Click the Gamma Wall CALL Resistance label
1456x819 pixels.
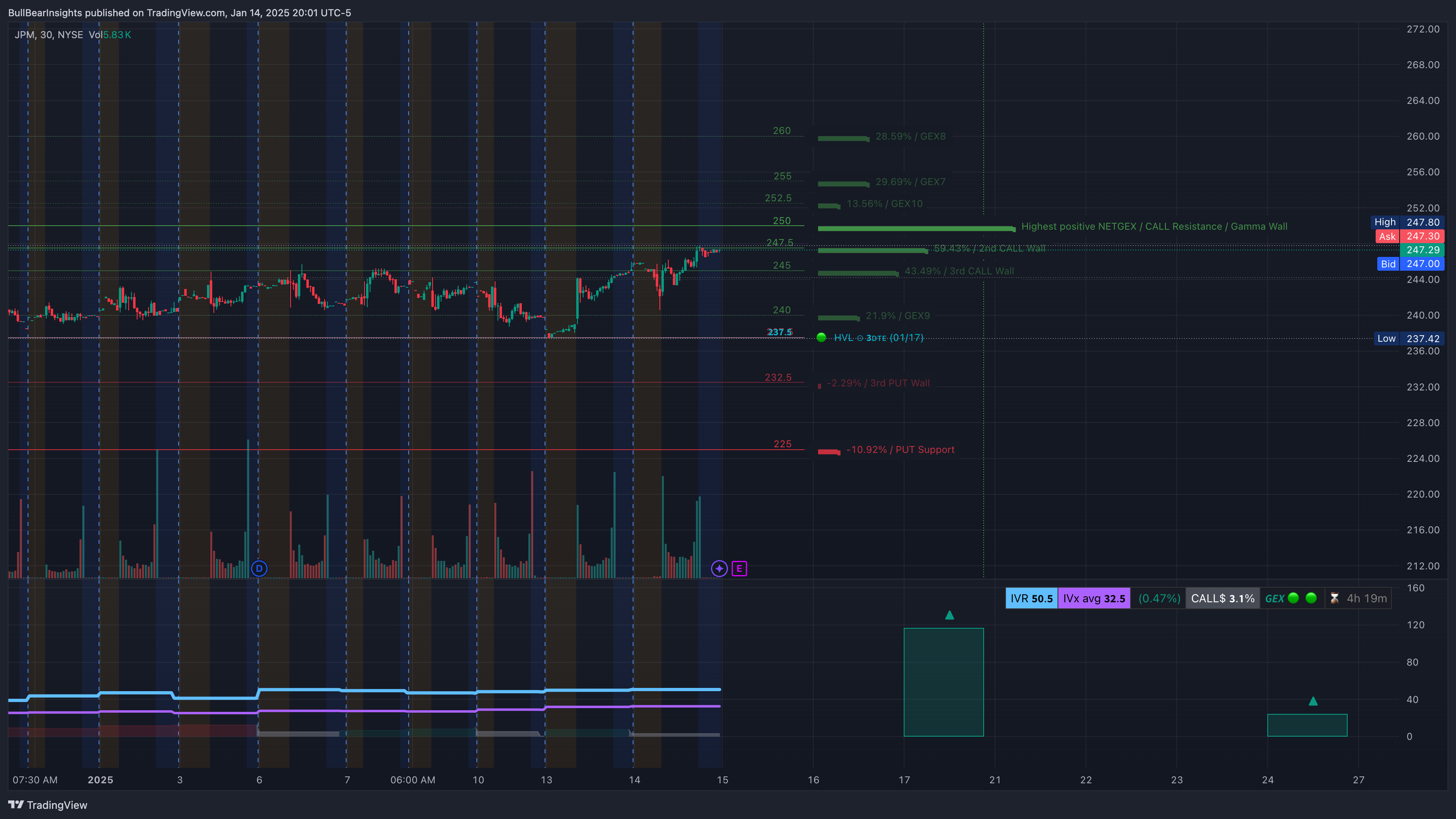coord(1154,226)
